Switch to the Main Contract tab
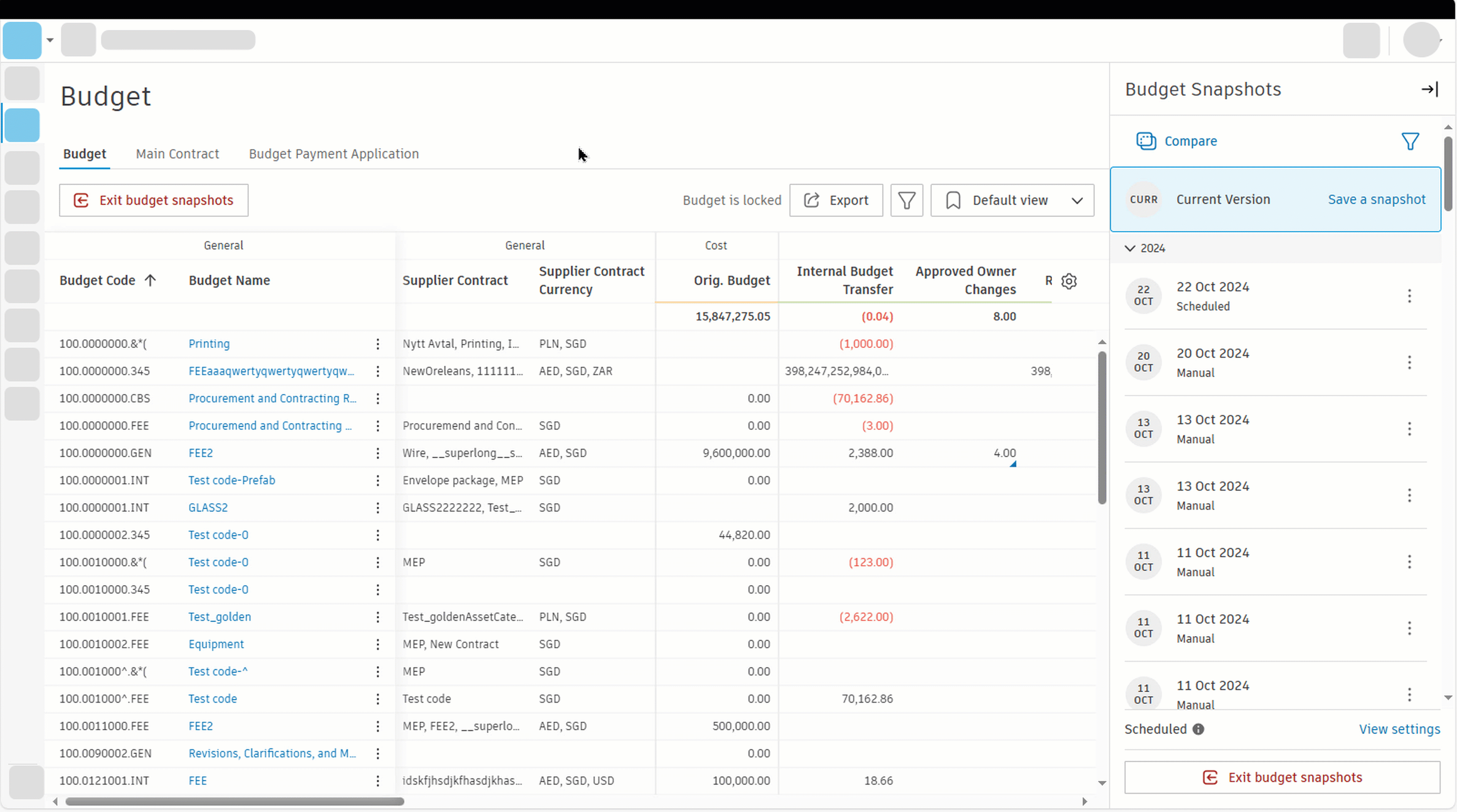Viewport: 1457px width, 812px height. pos(177,154)
